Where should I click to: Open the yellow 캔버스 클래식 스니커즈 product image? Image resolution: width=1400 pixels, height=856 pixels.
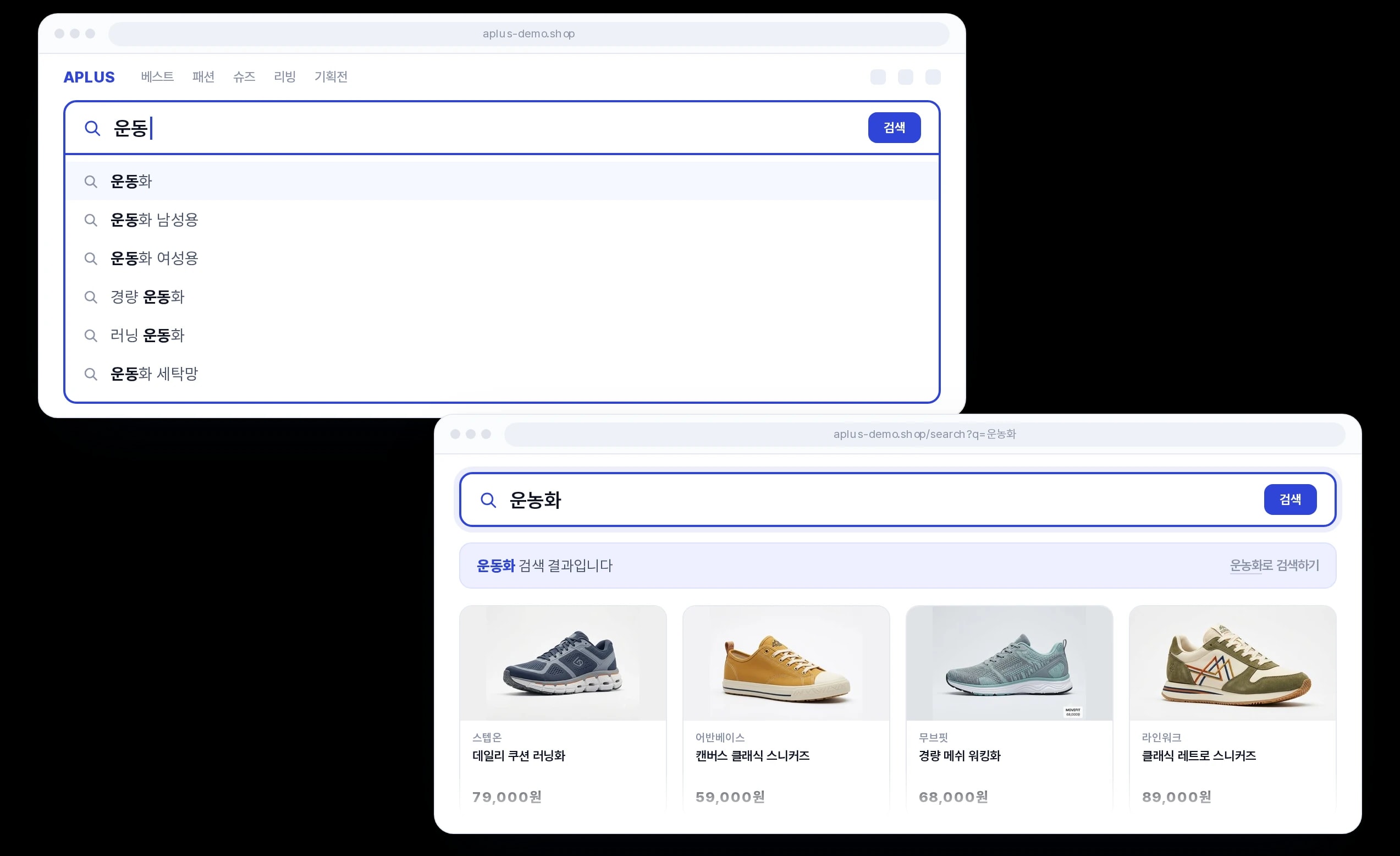coord(786,663)
